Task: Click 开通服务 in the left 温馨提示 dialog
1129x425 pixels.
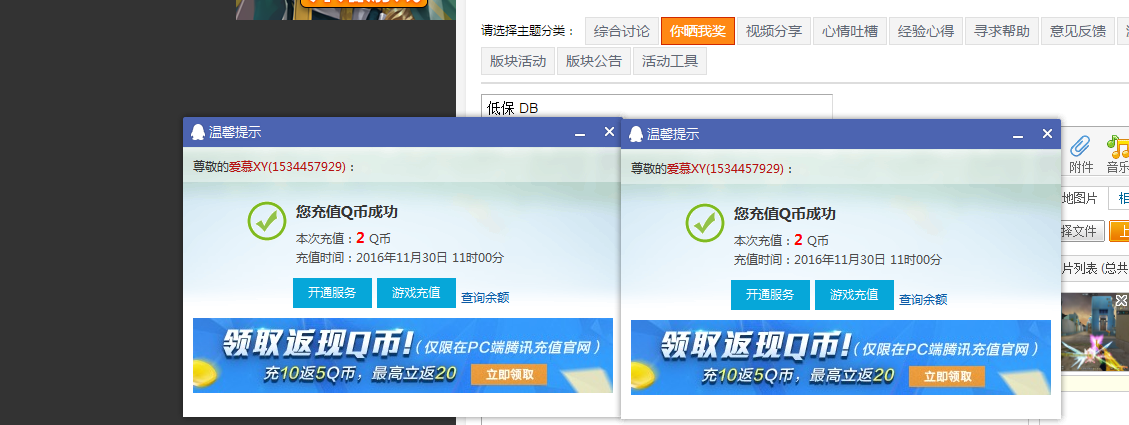Action: click(332, 293)
